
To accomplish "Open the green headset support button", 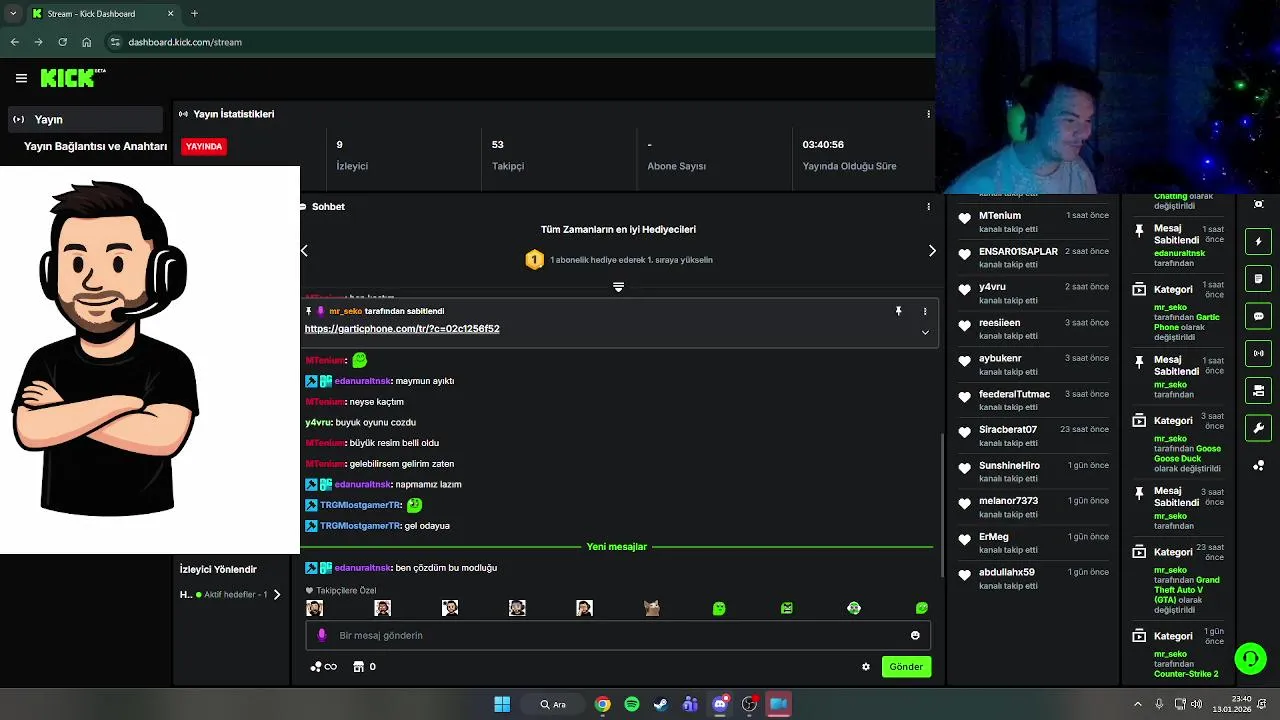I will (1250, 658).
